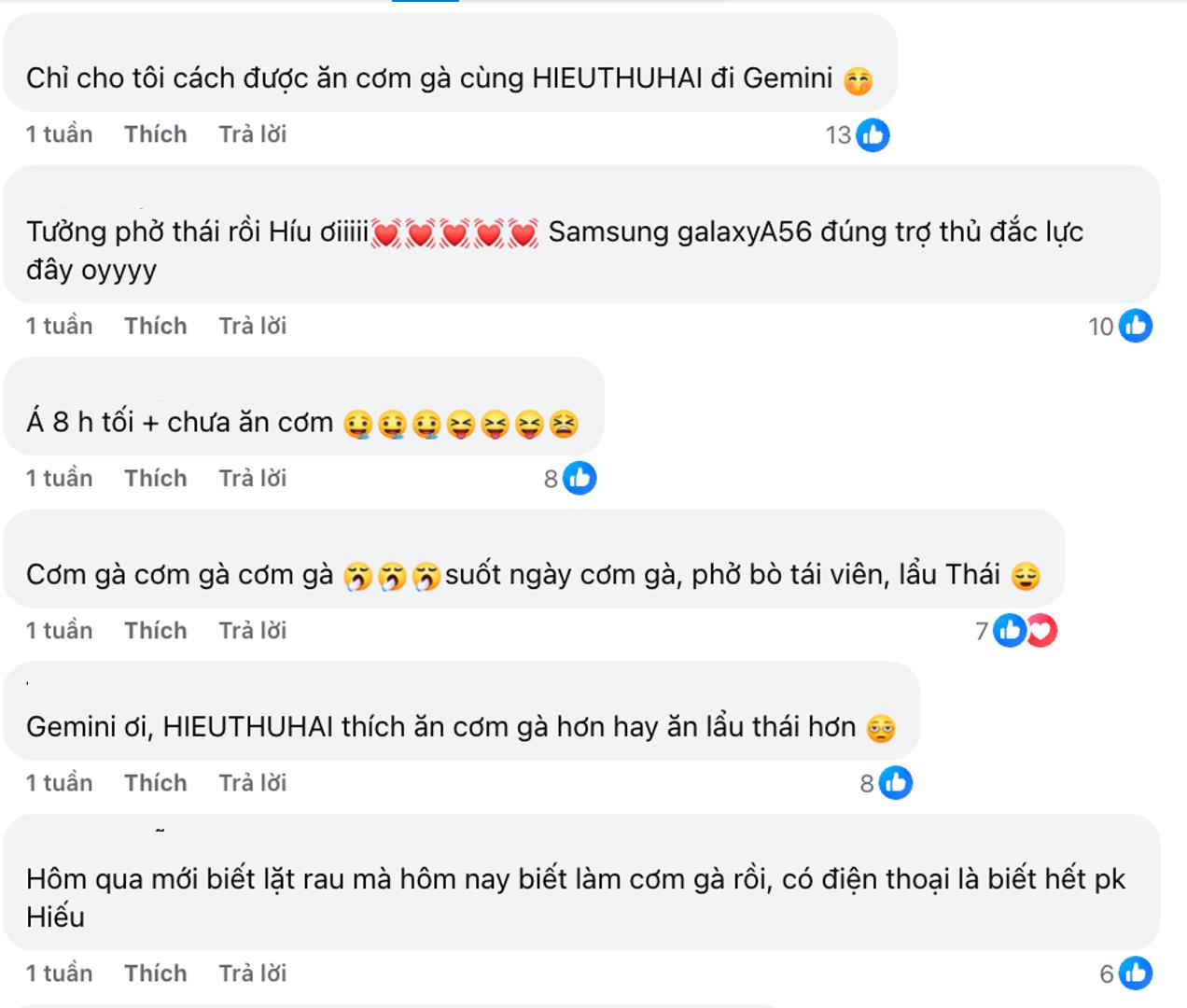
Task: Open the '1 tuần' timestamp under the Samsung comment
Action: pyautogui.click(x=58, y=325)
